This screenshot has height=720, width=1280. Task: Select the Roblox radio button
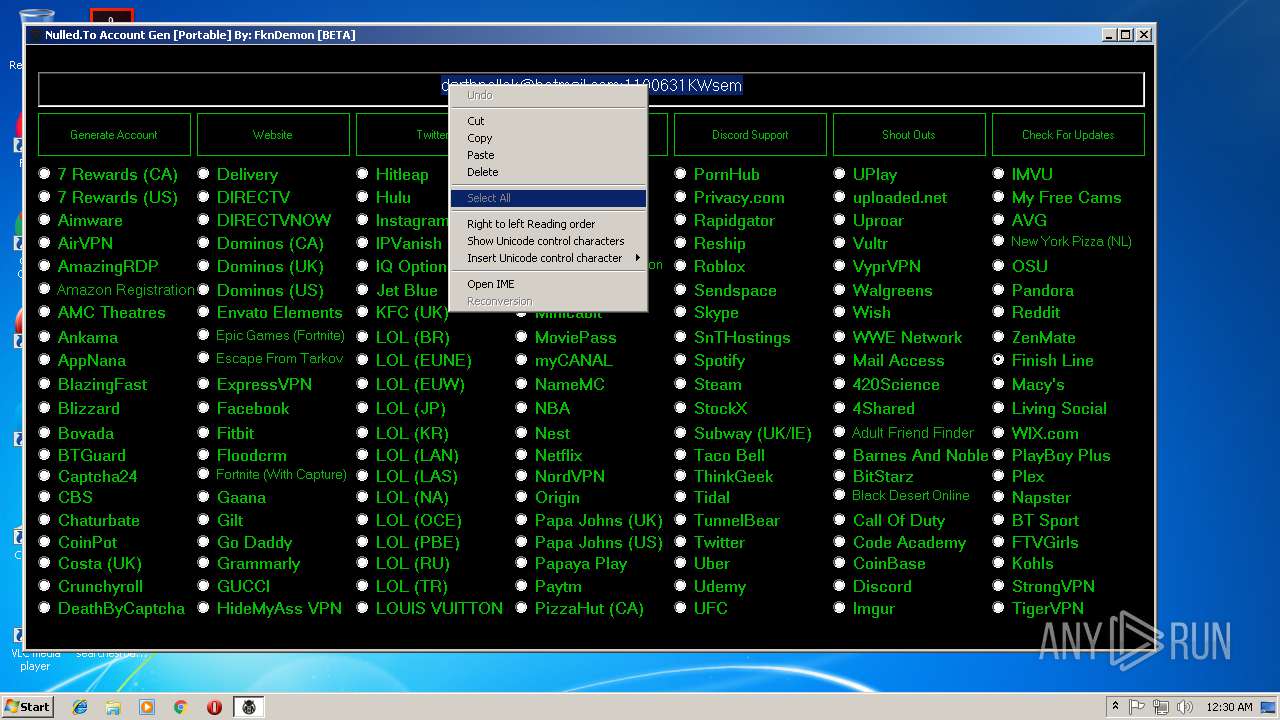pos(680,266)
